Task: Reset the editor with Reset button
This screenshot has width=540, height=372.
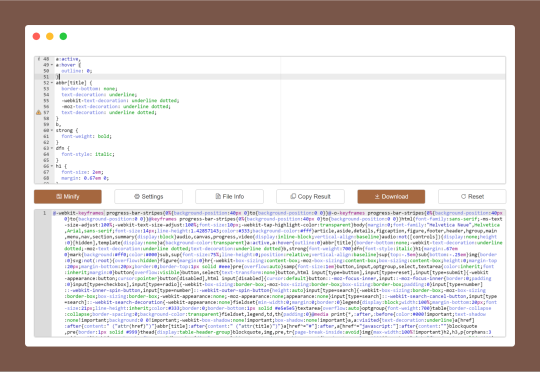Action: click(472, 197)
